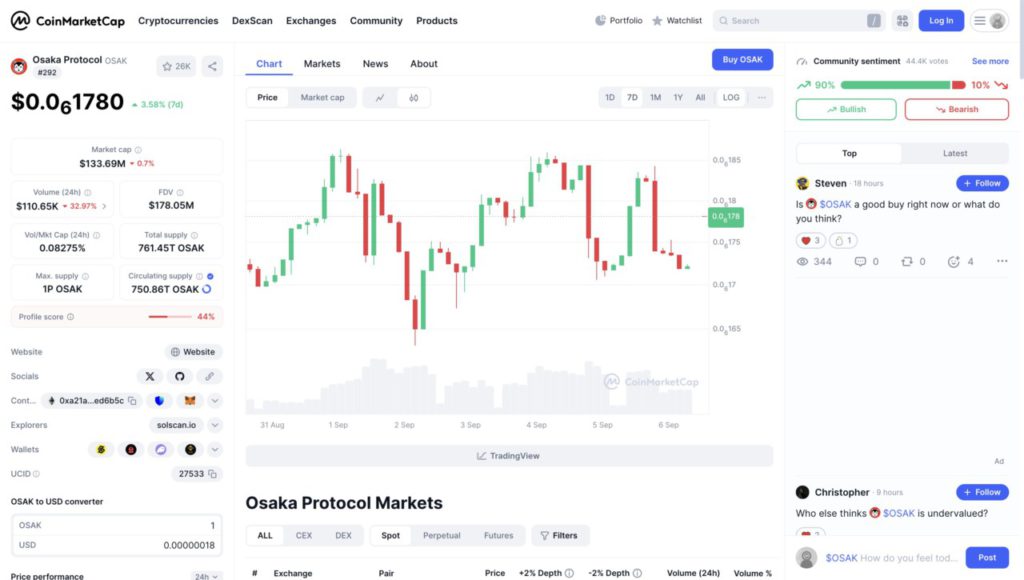
Task: Open OSAK's X profile icon
Action: (x=150, y=376)
